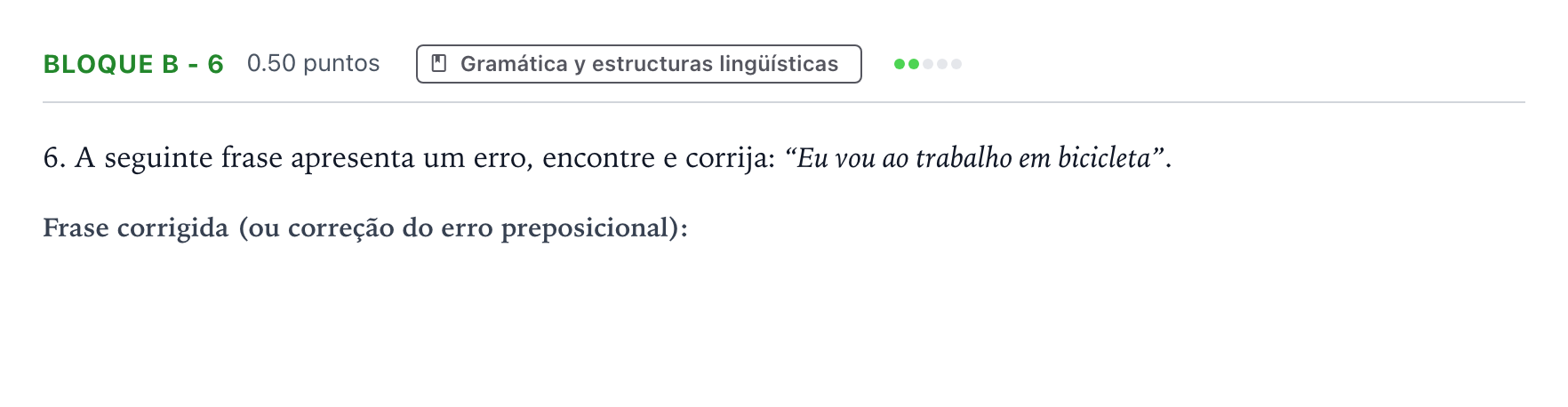Click the Frase corrigida label
Image resolution: width=1568 pixels, height=407 pixels.
coord(136,228)
